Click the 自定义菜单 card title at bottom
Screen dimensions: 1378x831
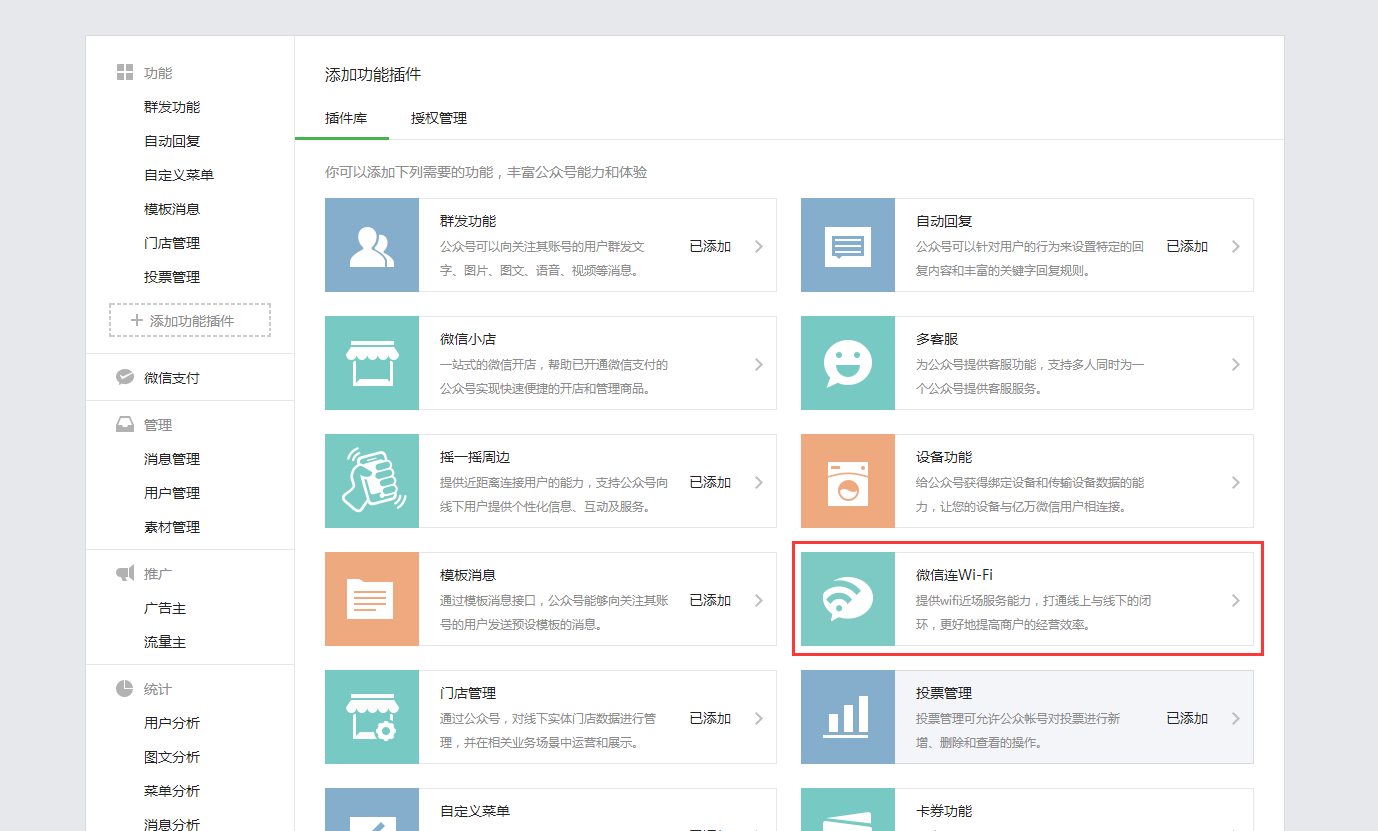click(x=475, y=811)
